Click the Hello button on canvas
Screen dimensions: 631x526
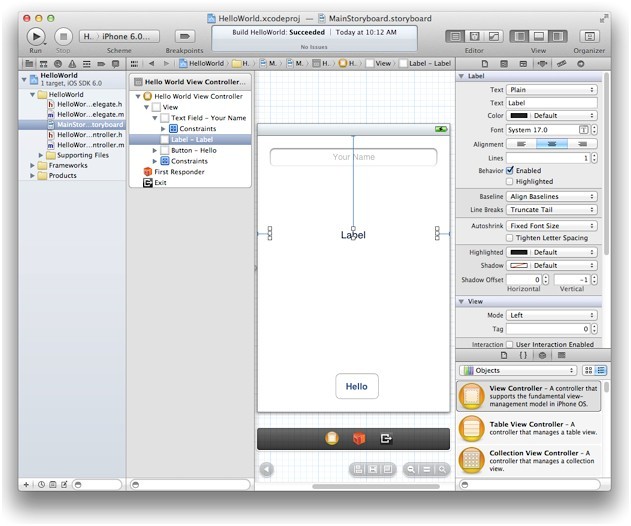pyautogui.click(x=357, y=386)
